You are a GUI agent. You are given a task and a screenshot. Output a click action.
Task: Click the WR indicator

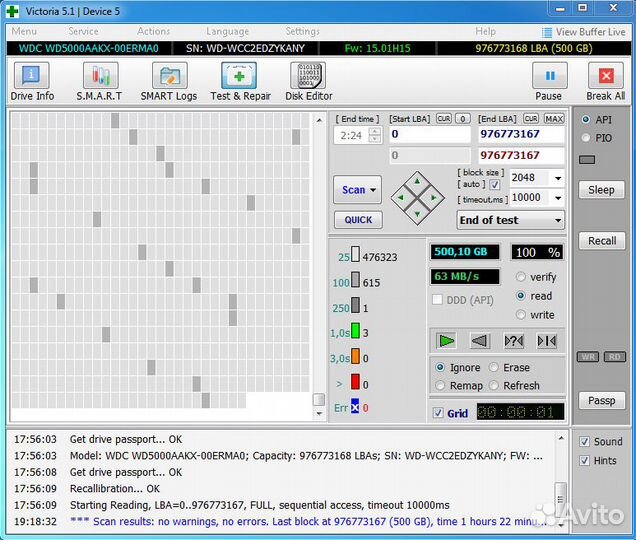(x=588, y=357)
